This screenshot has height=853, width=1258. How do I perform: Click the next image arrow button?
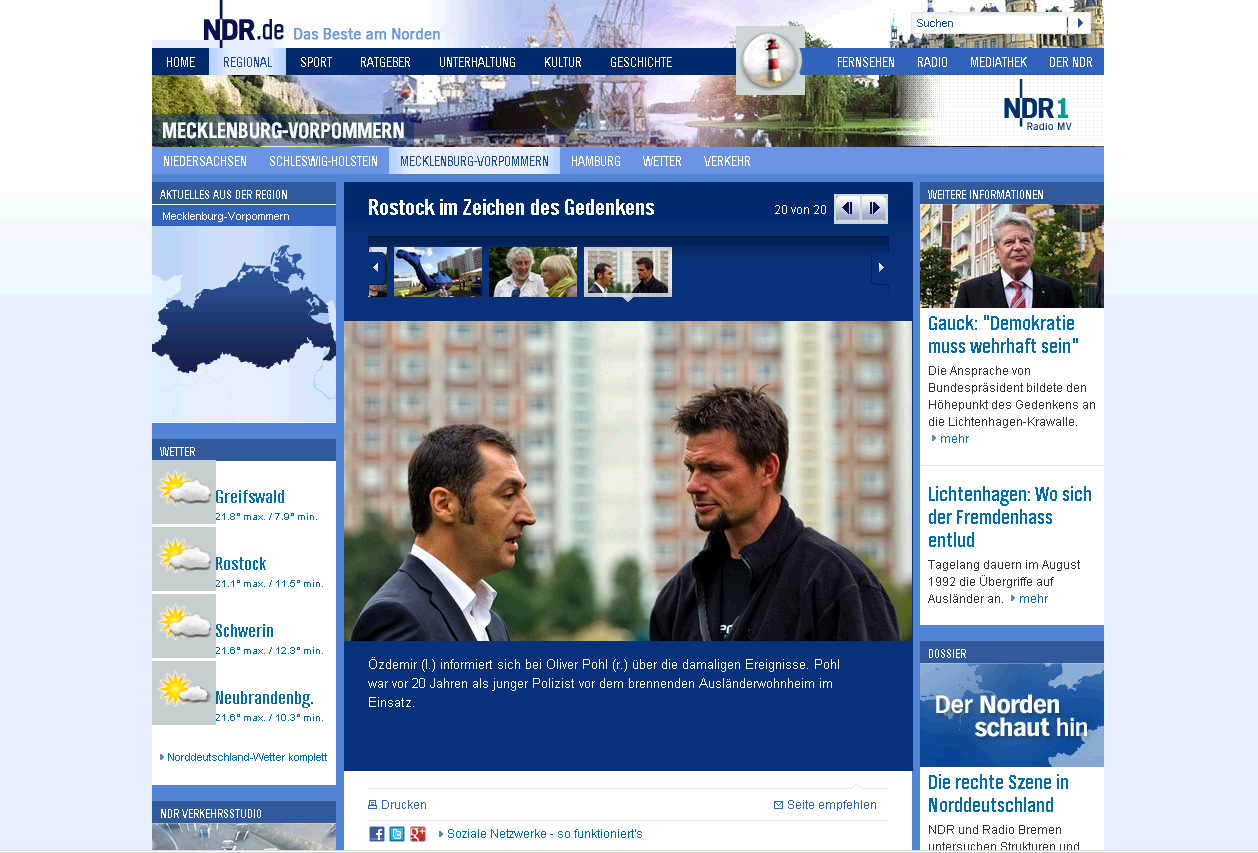coord(874,209)
